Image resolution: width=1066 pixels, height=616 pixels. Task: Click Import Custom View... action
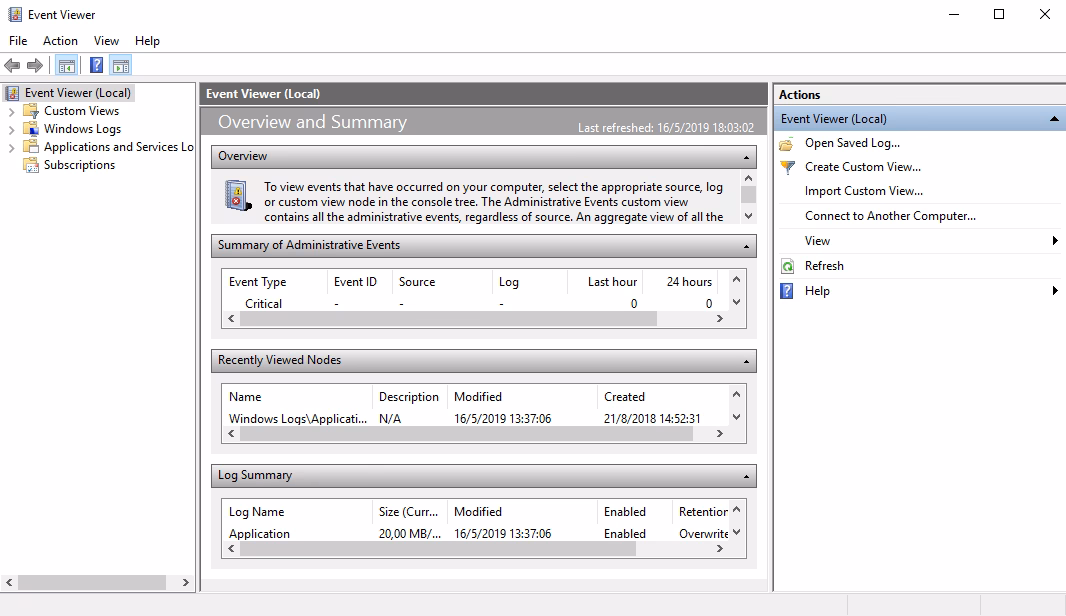coord(863,191)
